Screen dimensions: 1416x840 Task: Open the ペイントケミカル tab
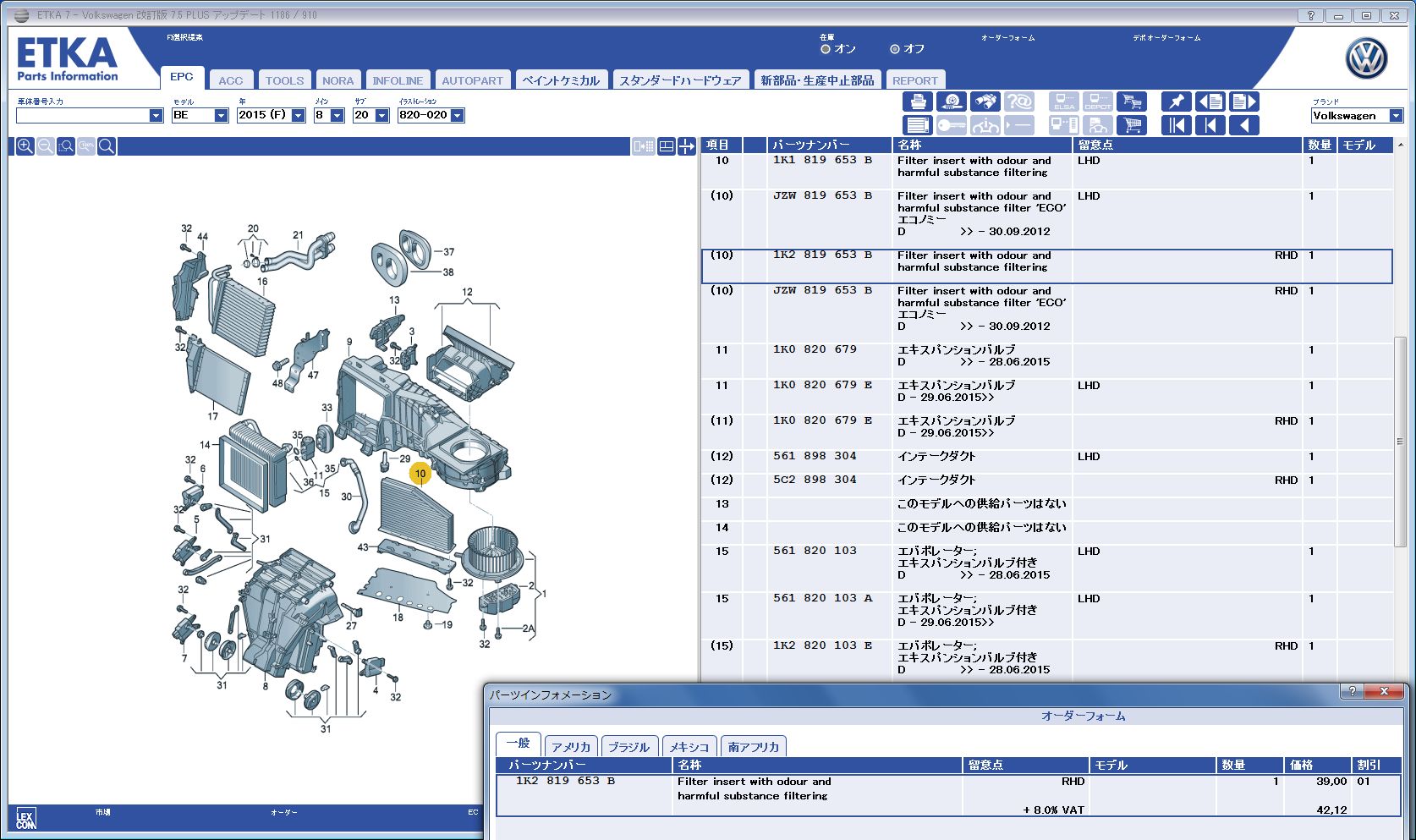point(561,80)
